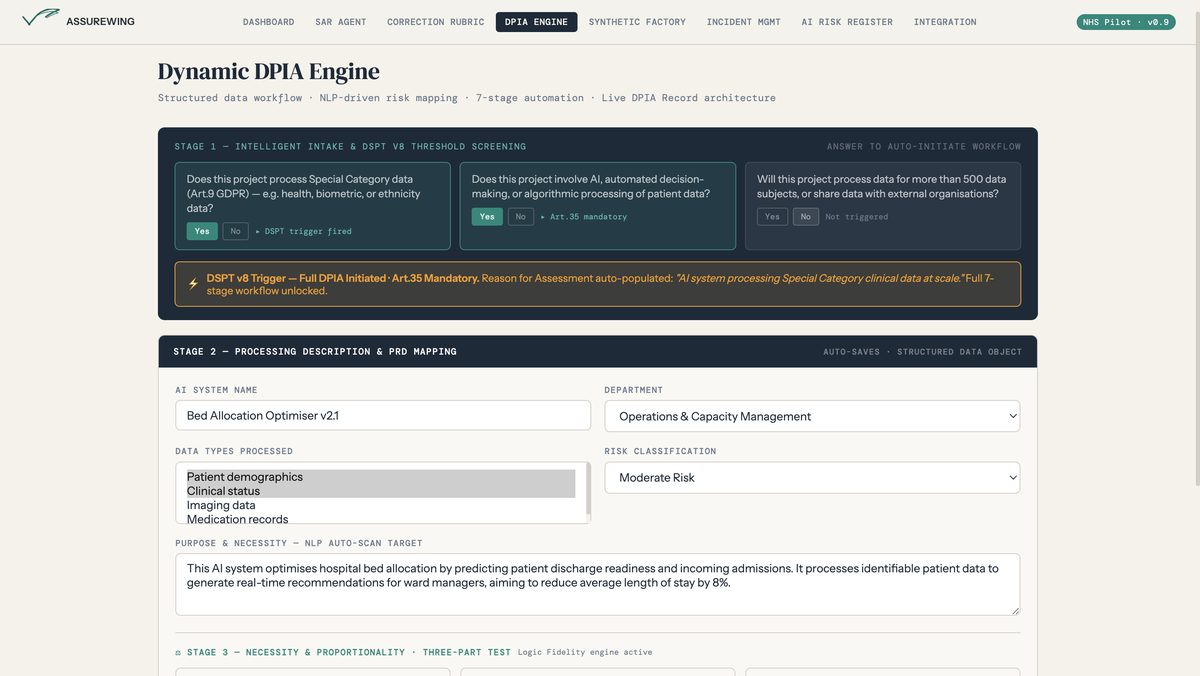This screenshot has height=676, width=1200.
Task: Click 'Art.35 mandatory' status text
Action: coord(583,216)
